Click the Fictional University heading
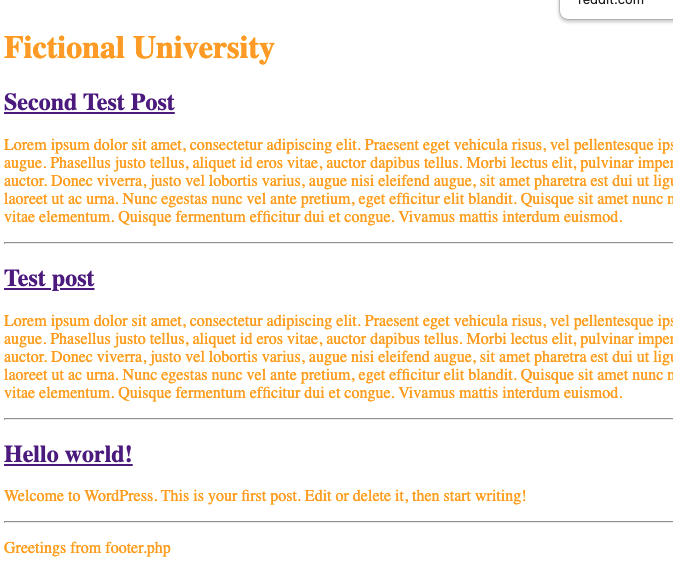673x584 pixels. coord(139,48)
